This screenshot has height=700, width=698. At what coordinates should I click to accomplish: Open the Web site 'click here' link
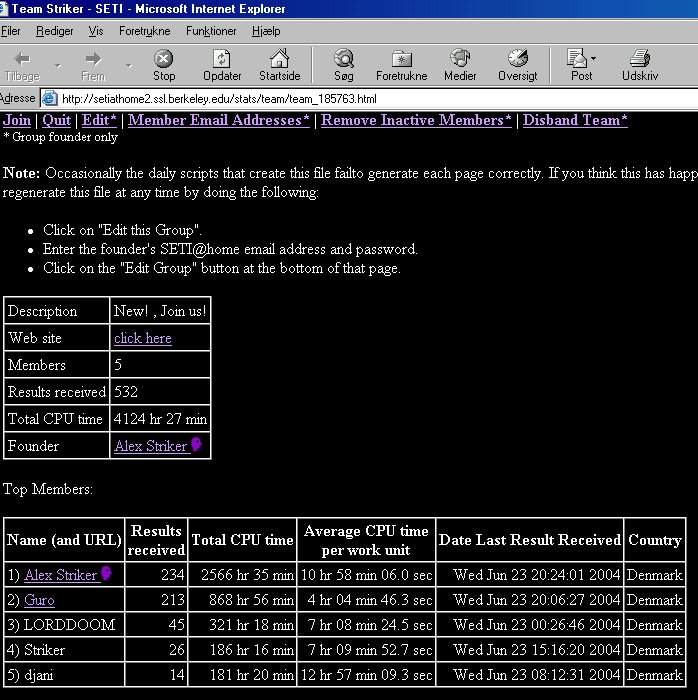[x=143, y=338]
